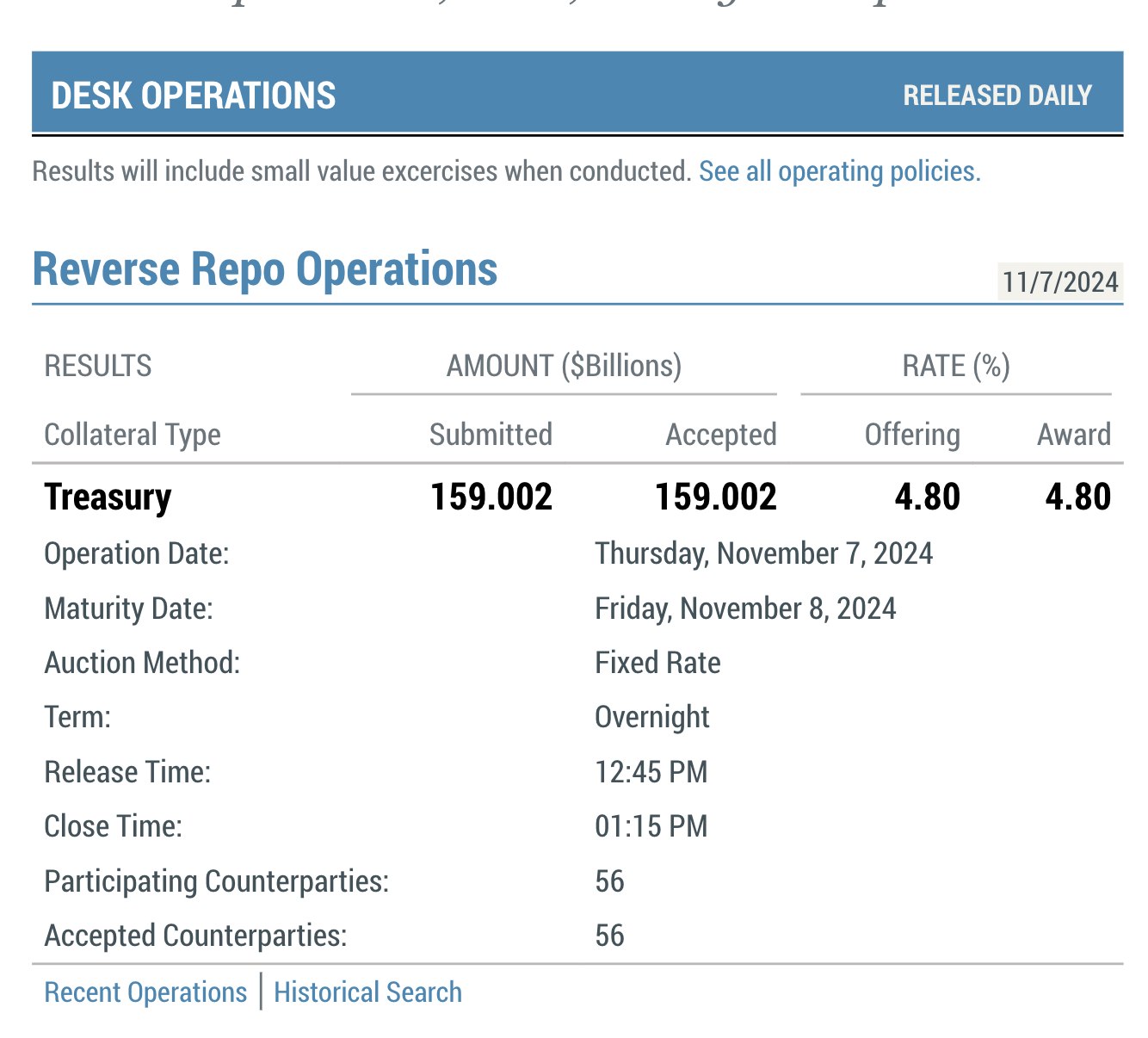Click the 11/7/2024 date badge
The height and width of the screenshot is (1038, 1148).
tap(1059, 282)
